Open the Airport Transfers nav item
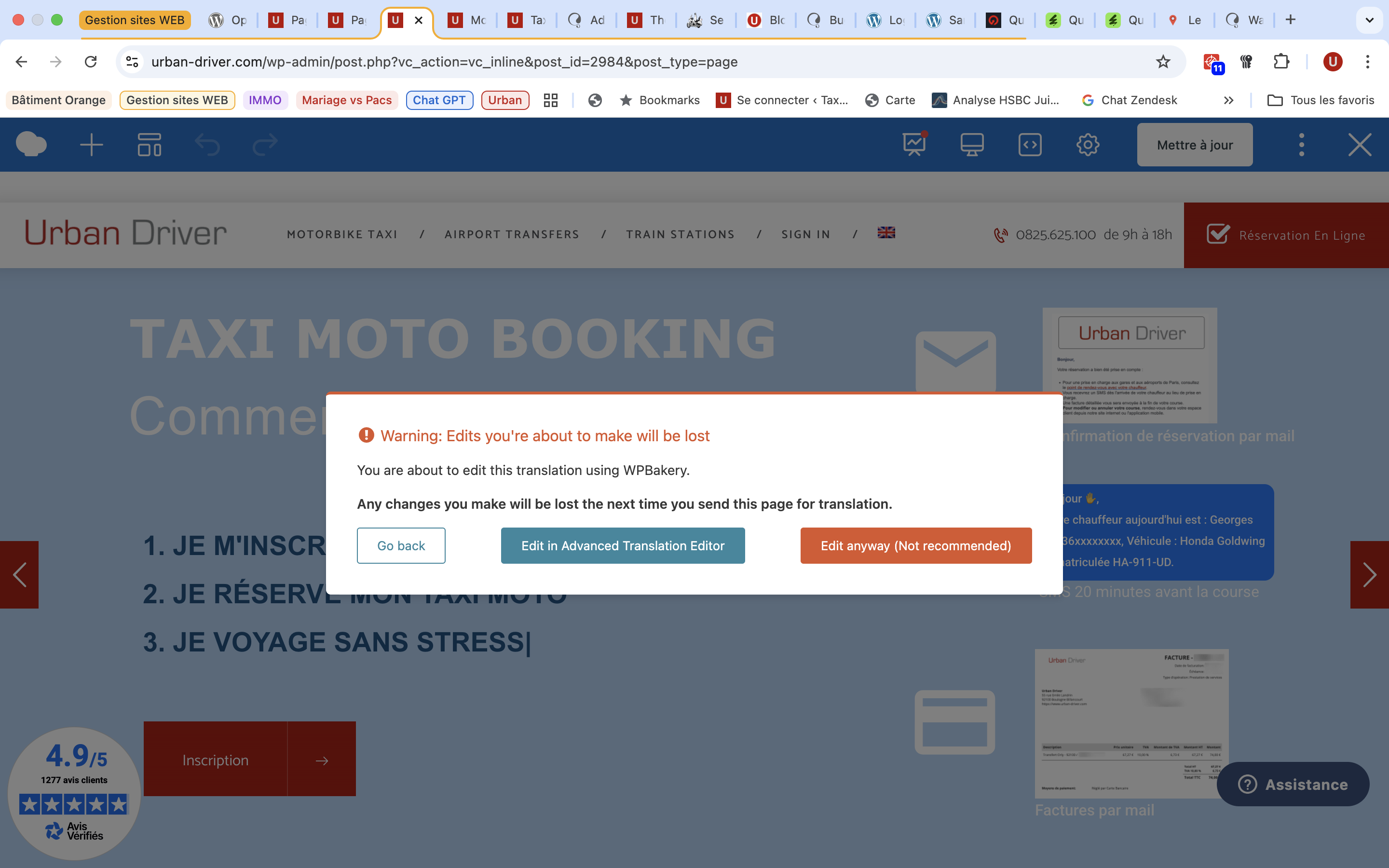Viewport: 1389px width, 868px height. click(x=511, y=234)
